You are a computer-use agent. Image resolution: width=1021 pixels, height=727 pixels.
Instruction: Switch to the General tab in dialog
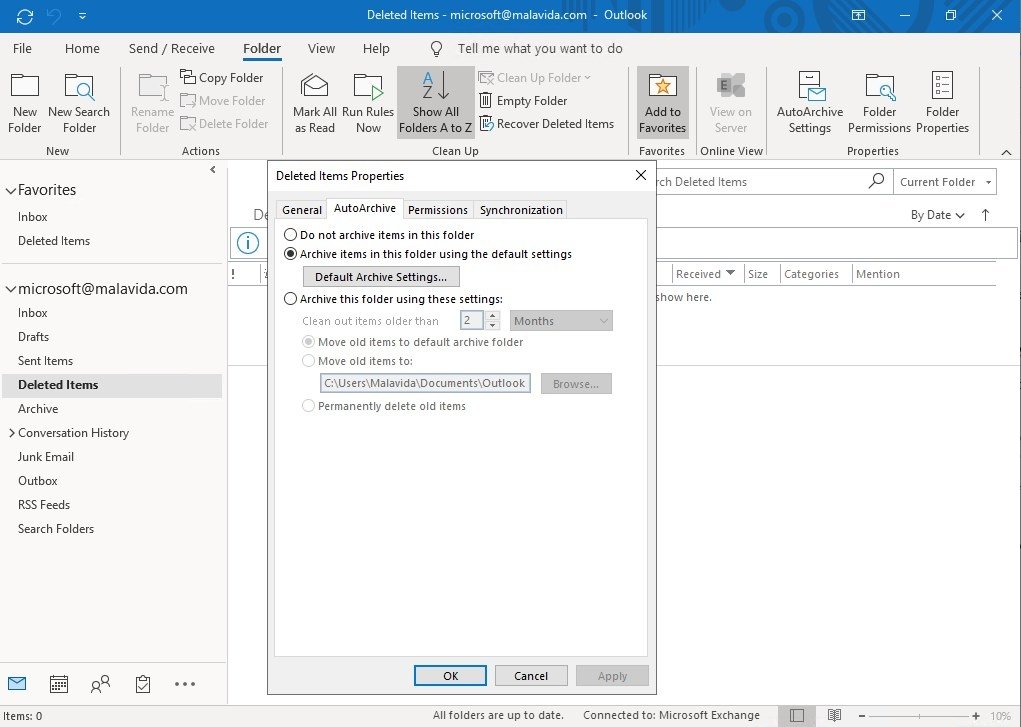(301, 210)
